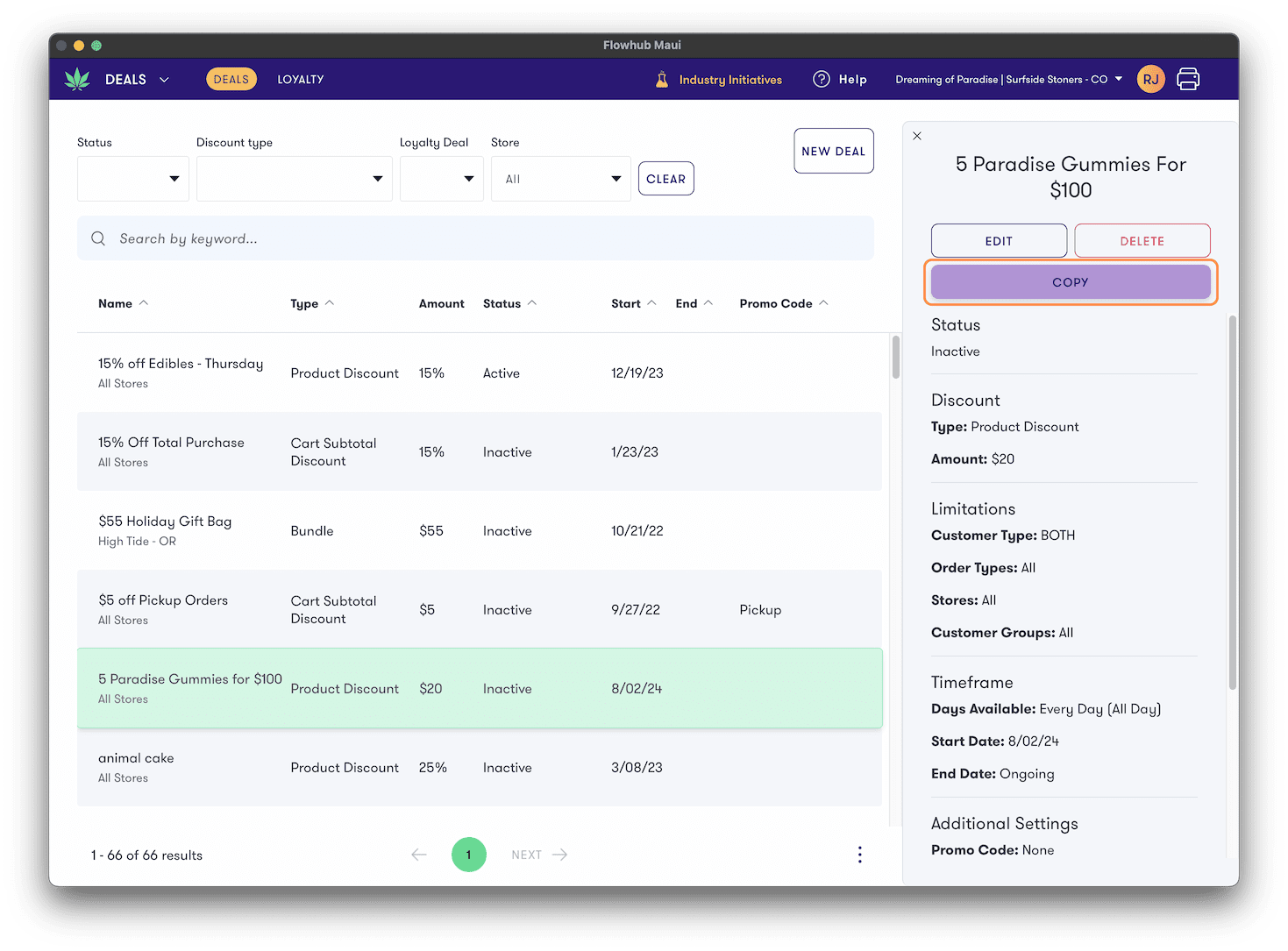
Task: Sort by Status column arrow
Action: click(532, 303)
